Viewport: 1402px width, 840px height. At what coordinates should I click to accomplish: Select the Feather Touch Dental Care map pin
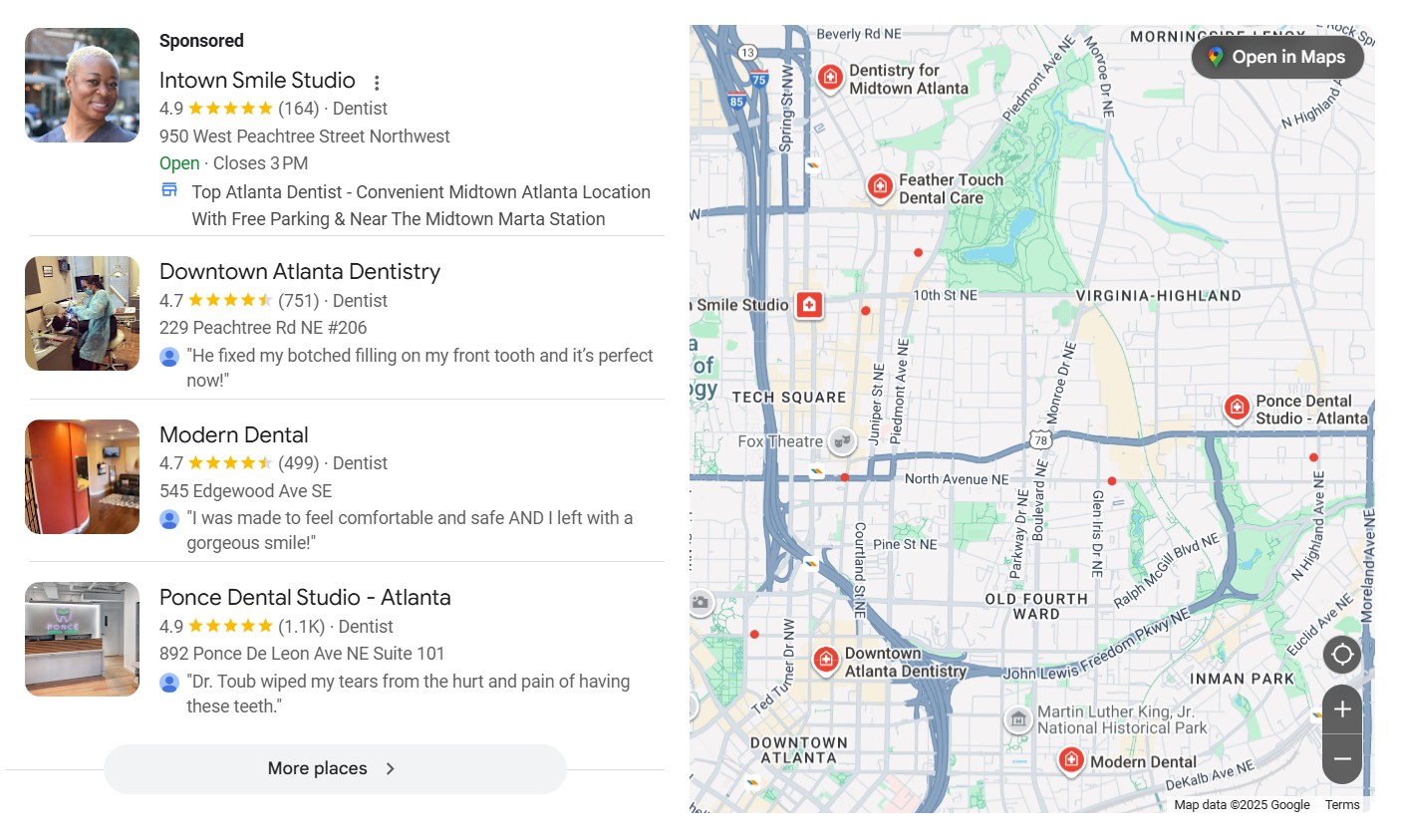879,186
